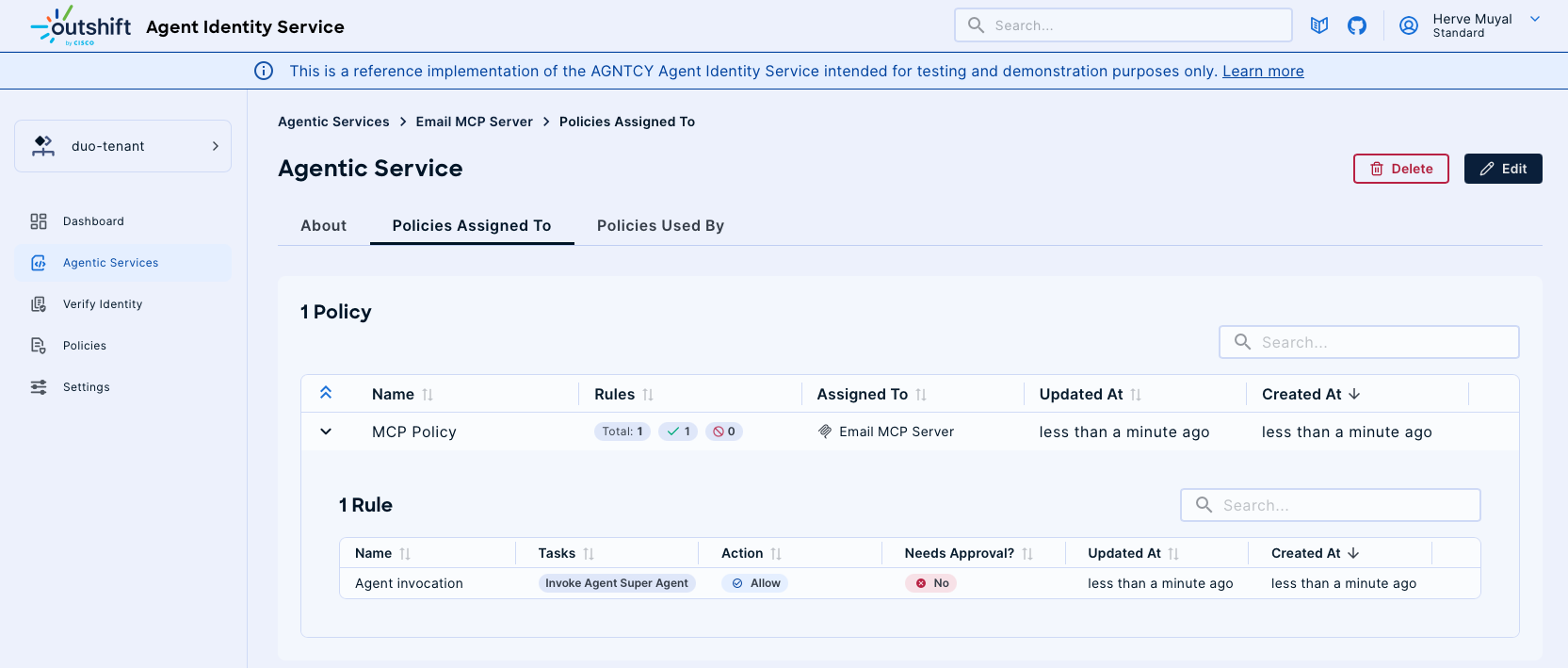Click the Dashboard sidebar icon
The width and height of the screenshot is (1568, 668).
pos(39,221)
